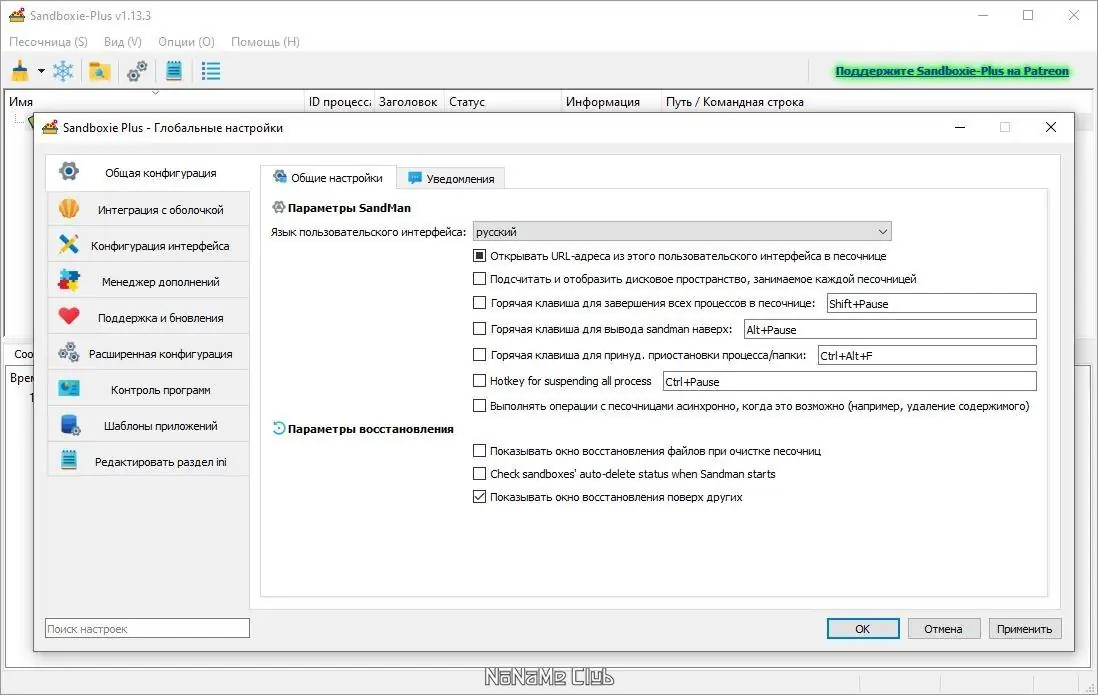1098x695 pixels.
Task: Click the Информация column header in main window
Action: 611,102
